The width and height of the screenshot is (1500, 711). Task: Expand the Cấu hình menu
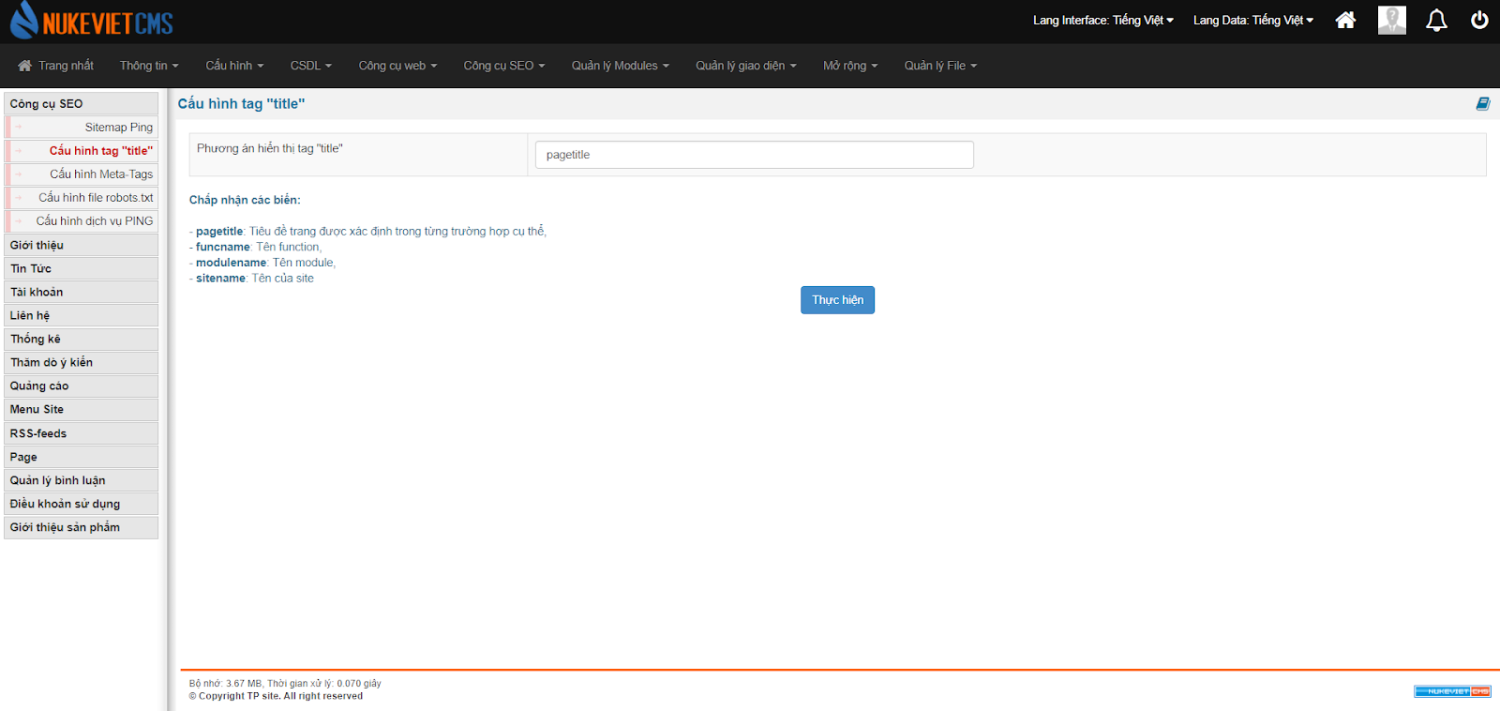coord(235,66)
